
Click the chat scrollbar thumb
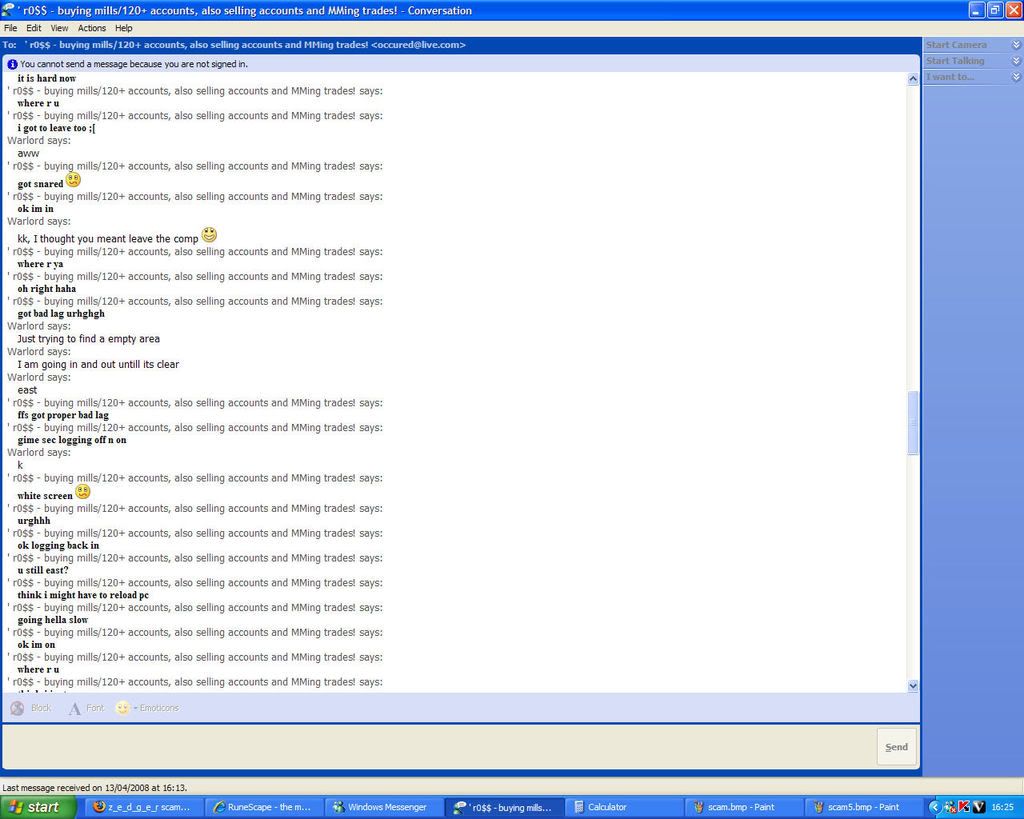click(912, 422)
